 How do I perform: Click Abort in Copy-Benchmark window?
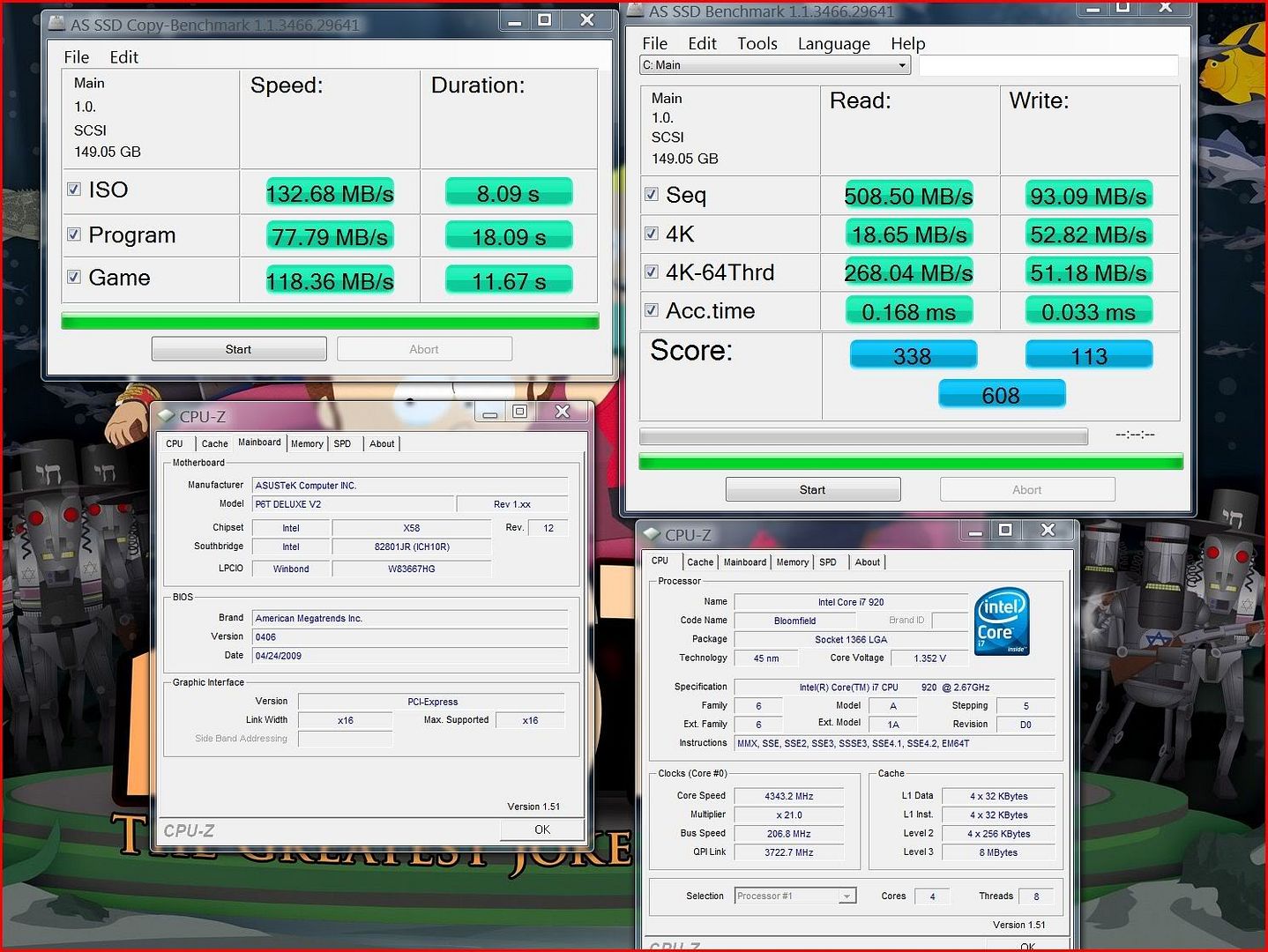click(424, 349)
